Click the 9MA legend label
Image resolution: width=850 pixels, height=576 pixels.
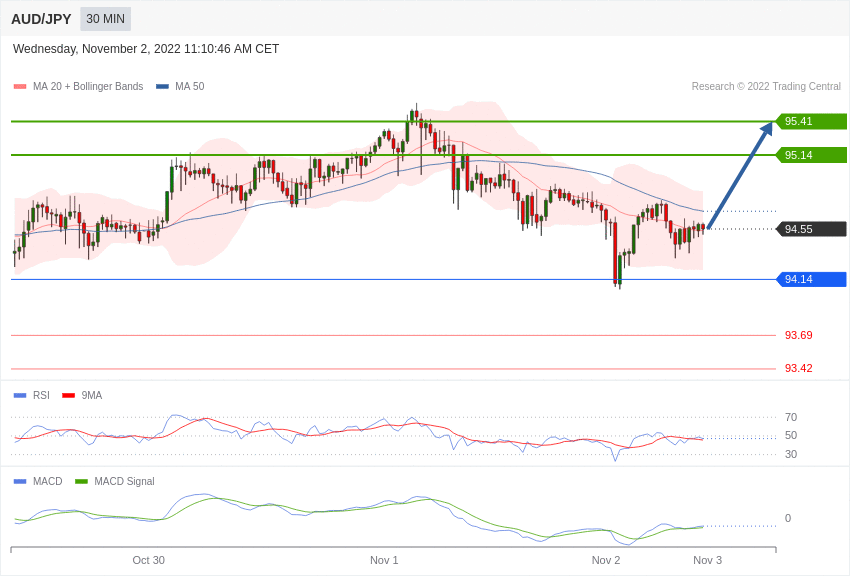pos(92,396)
